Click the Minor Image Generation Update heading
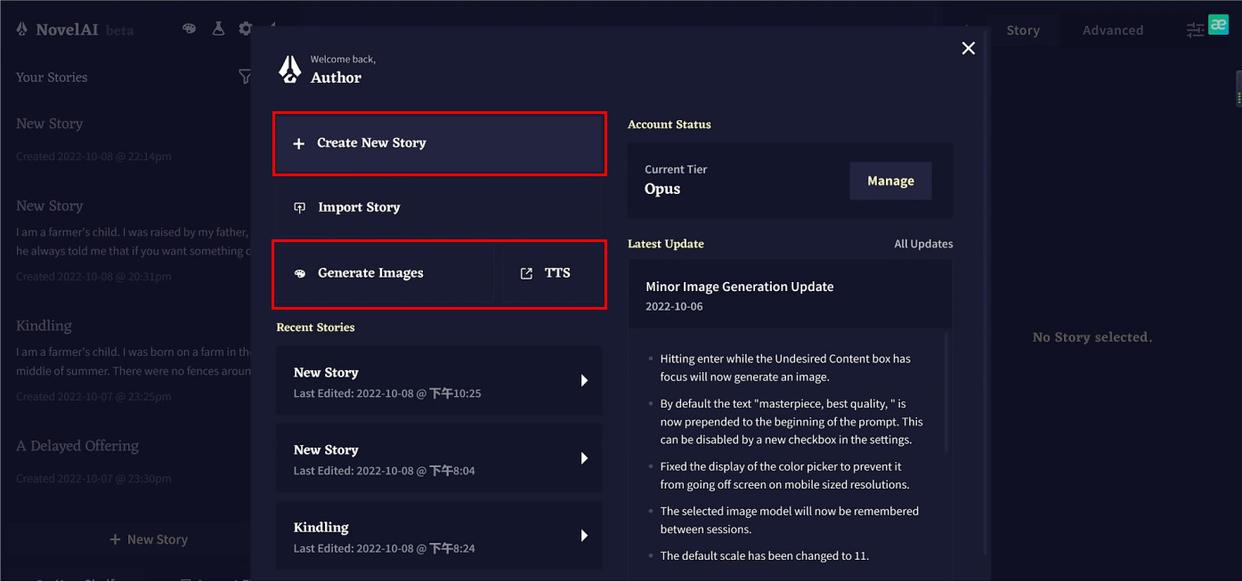Viewport: 1242px width, 582px height. 739,286
